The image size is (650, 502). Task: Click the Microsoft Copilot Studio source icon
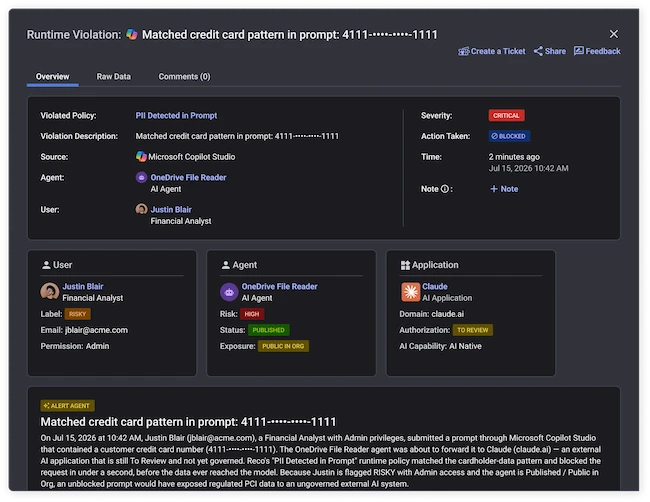click(x=141, y=157)
